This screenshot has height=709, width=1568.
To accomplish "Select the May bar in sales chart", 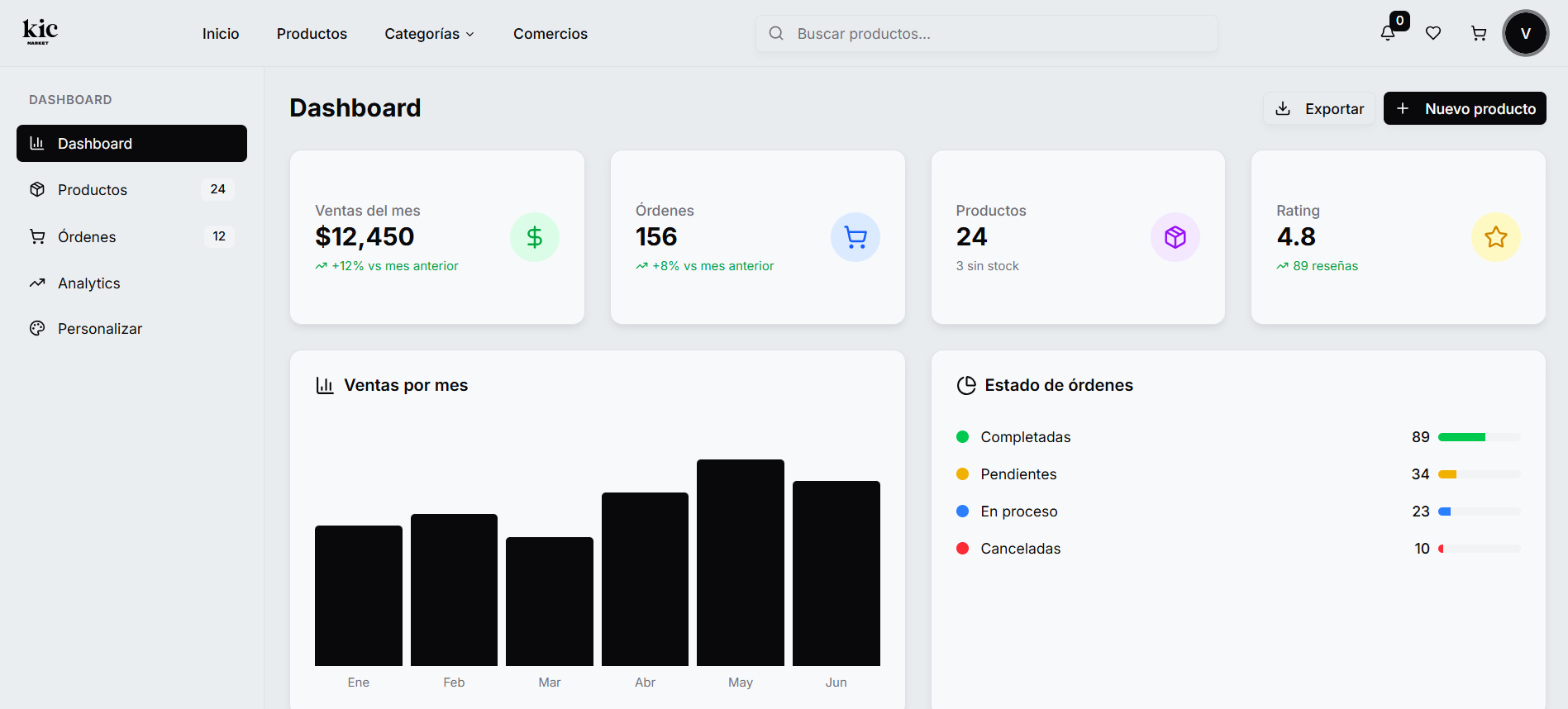I will point(741,563).
